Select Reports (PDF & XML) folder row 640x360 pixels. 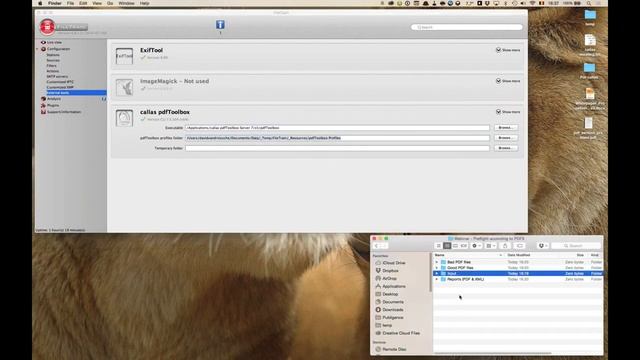click(518, 279)
